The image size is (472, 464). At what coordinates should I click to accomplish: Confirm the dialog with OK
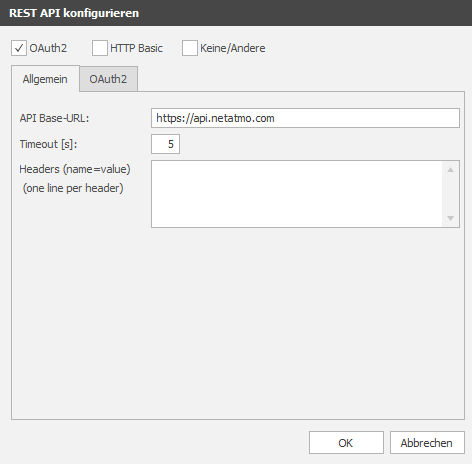click(x=346, y=443)
